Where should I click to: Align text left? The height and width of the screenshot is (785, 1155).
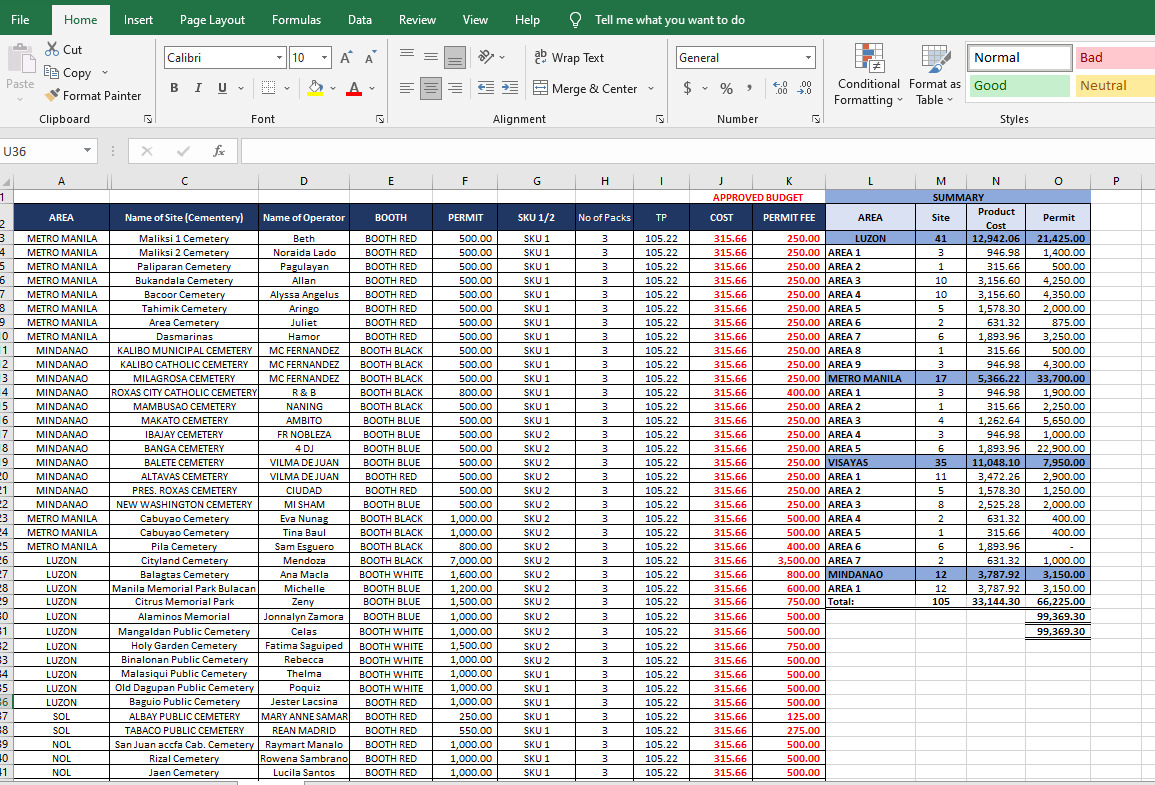pos(407,88)
